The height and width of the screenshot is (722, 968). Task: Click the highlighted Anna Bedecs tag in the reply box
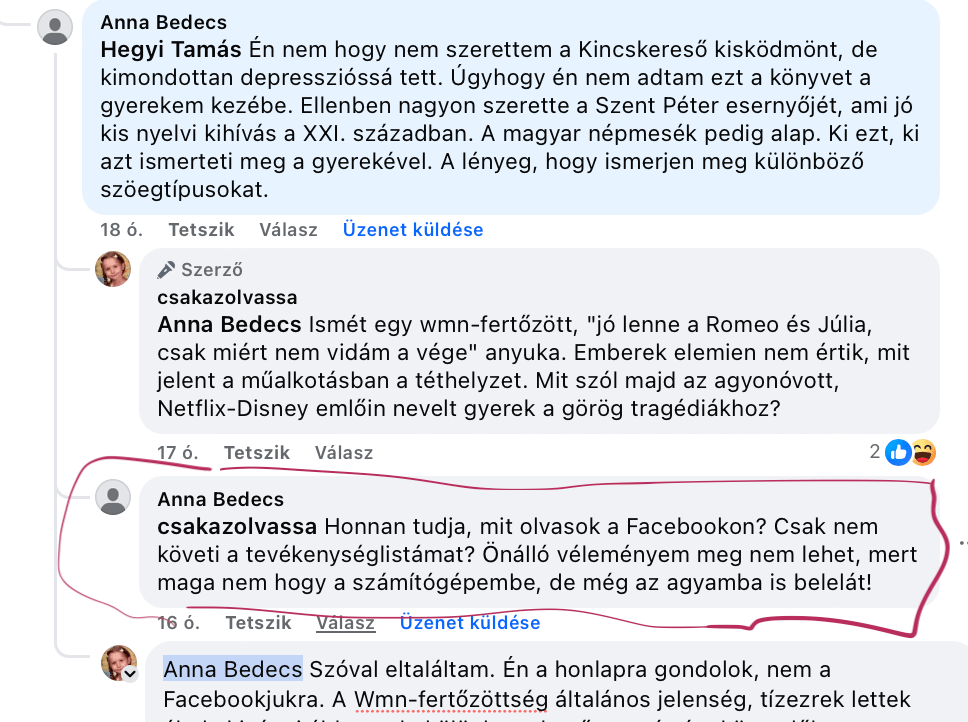(233, 668)
